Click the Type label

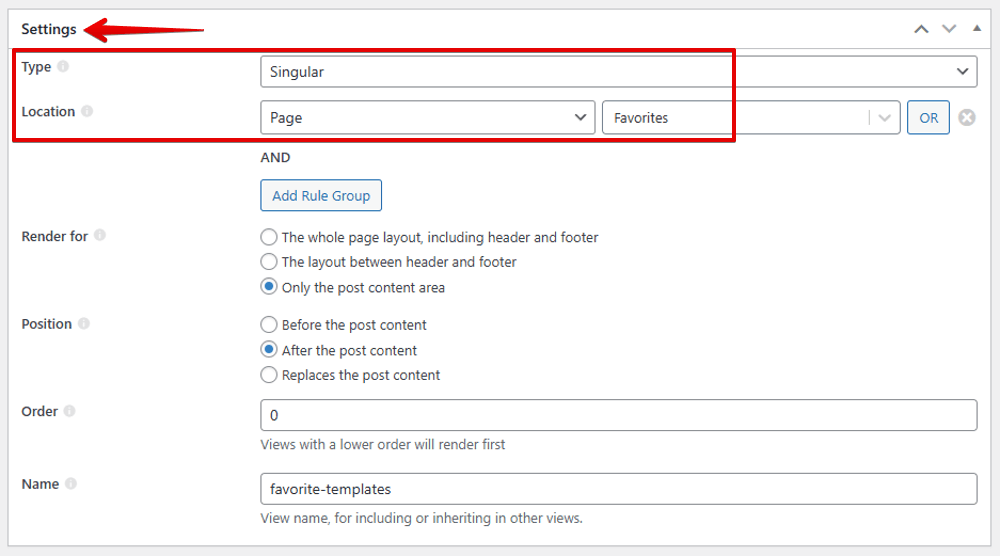[x=36, y=67]
